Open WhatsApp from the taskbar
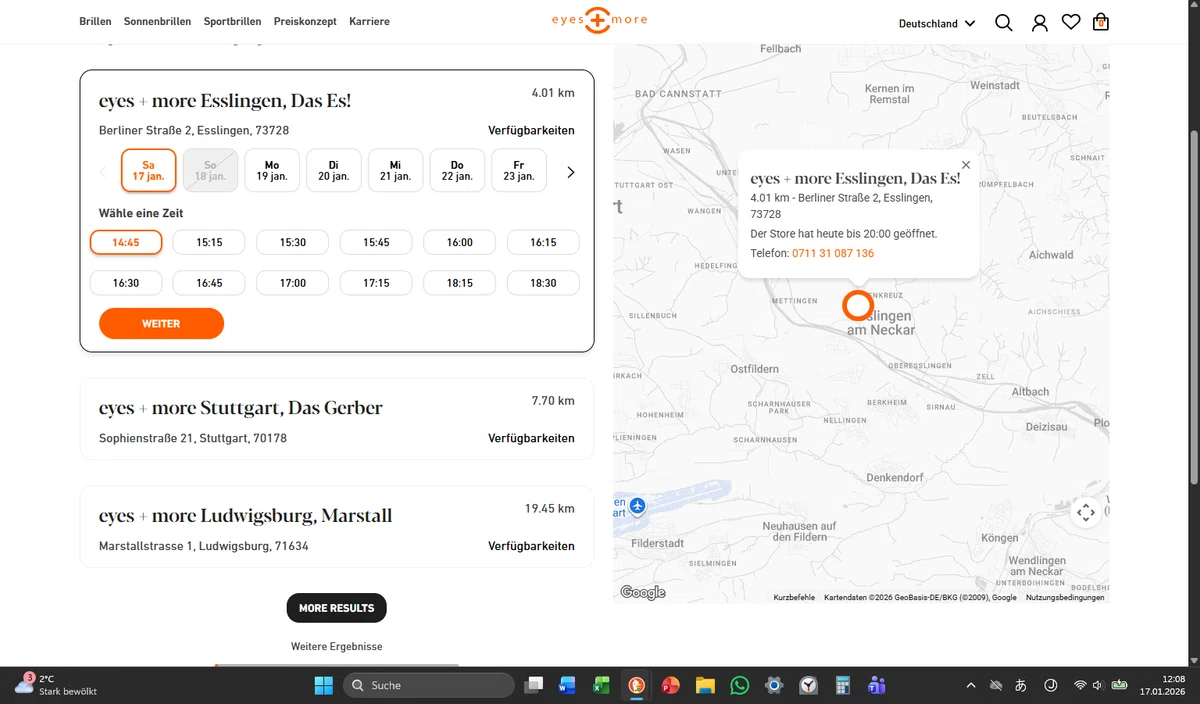This screenshot has height=704, width=1200. (x=739, y=685)
